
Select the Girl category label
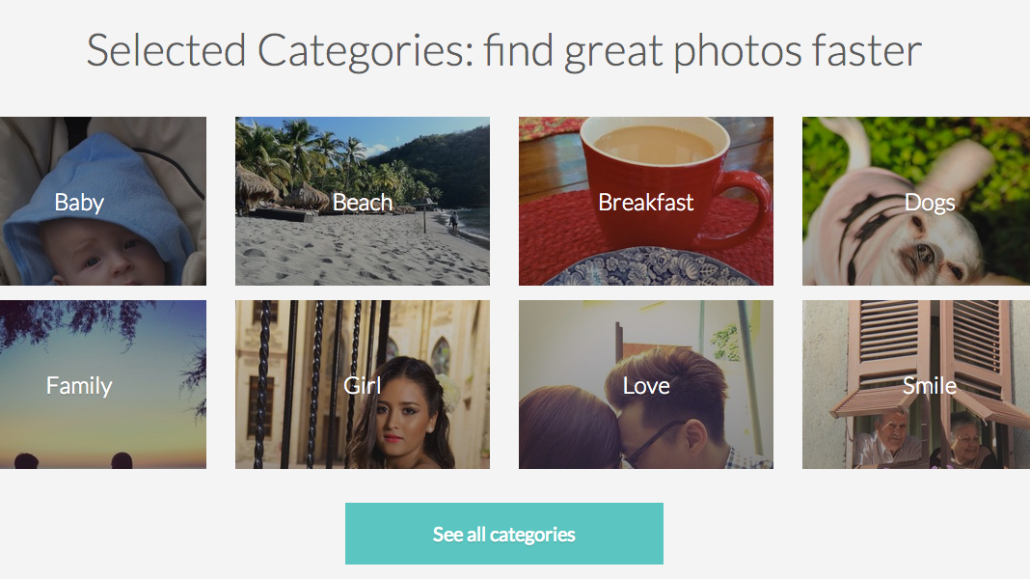tap(362, 386)
